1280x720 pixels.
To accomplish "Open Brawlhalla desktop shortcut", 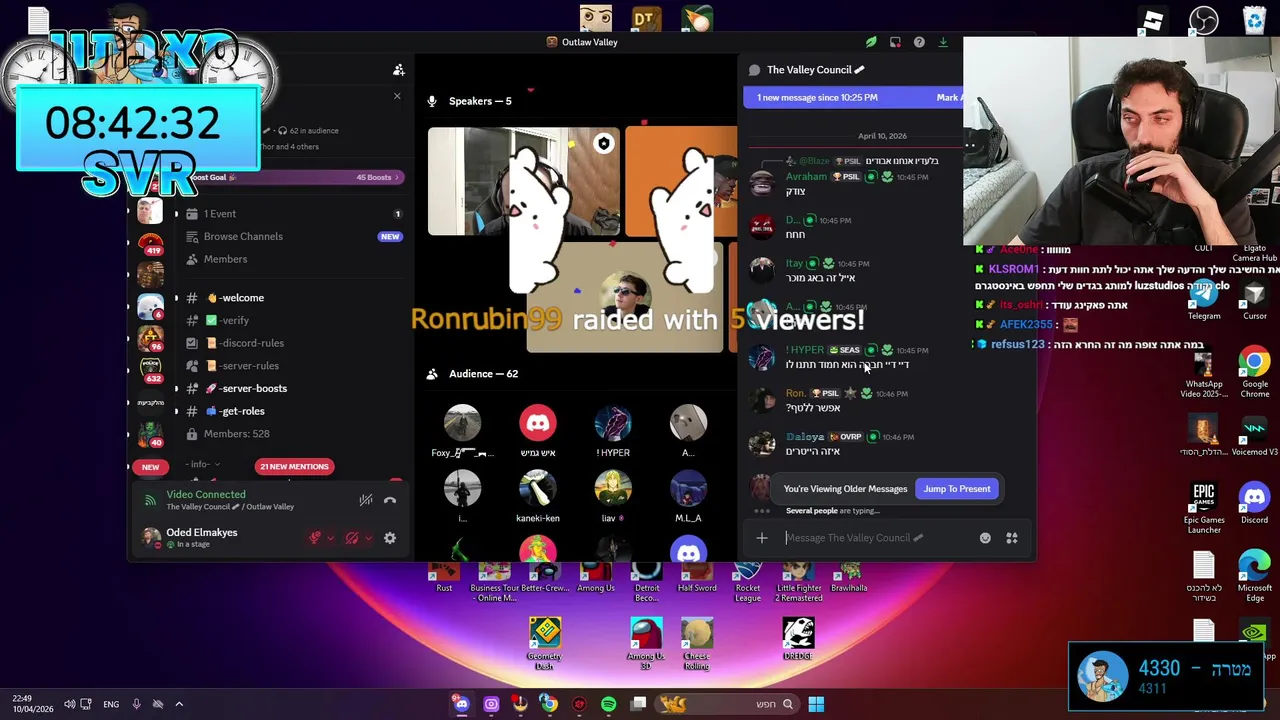I will tap(849, 576).
